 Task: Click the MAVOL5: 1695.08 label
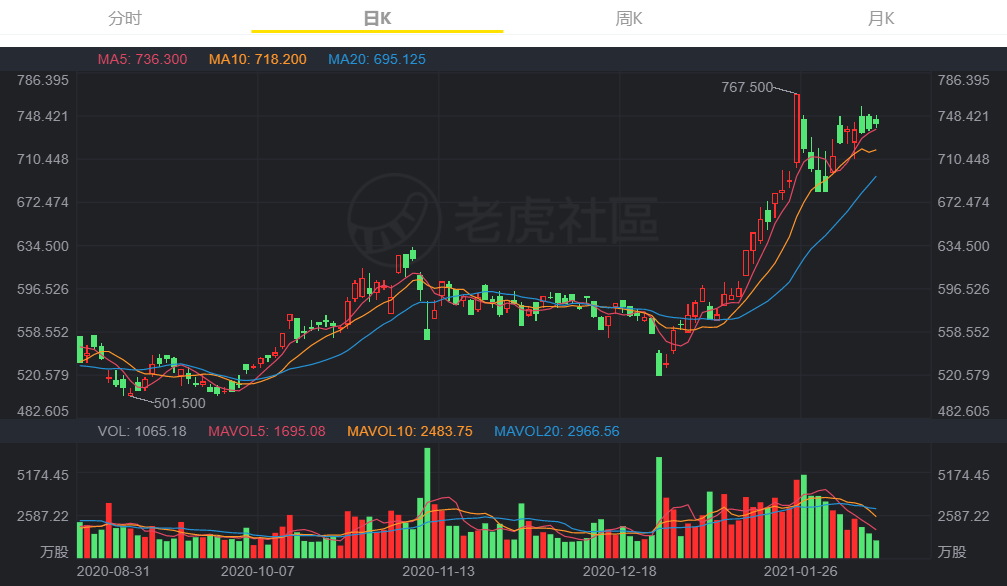[x=267, y=431]
